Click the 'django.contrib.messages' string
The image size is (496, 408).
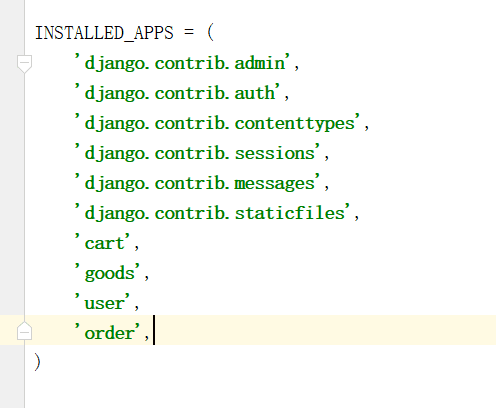[x=197, y=183]
